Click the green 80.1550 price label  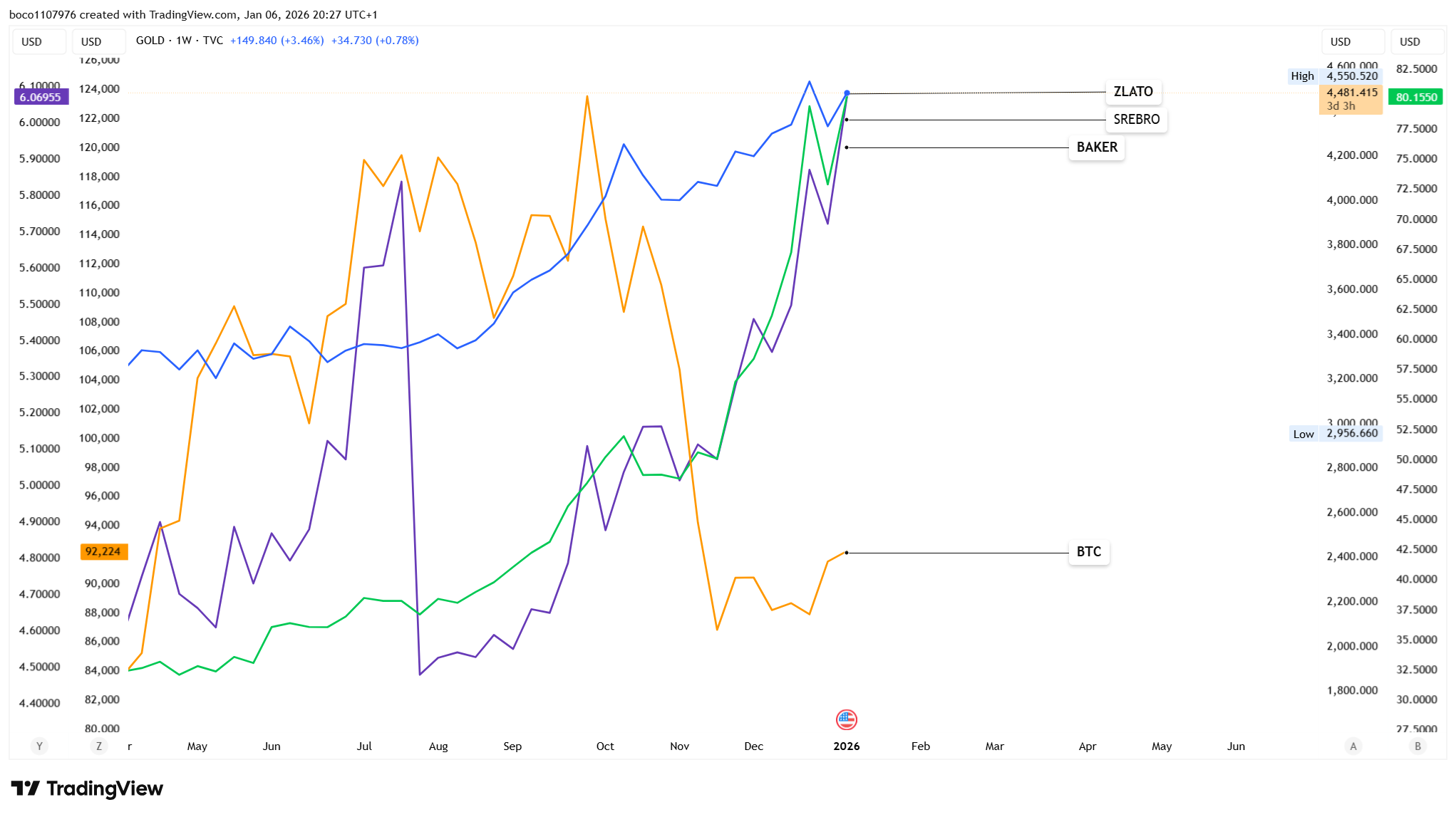(1415, 97)
